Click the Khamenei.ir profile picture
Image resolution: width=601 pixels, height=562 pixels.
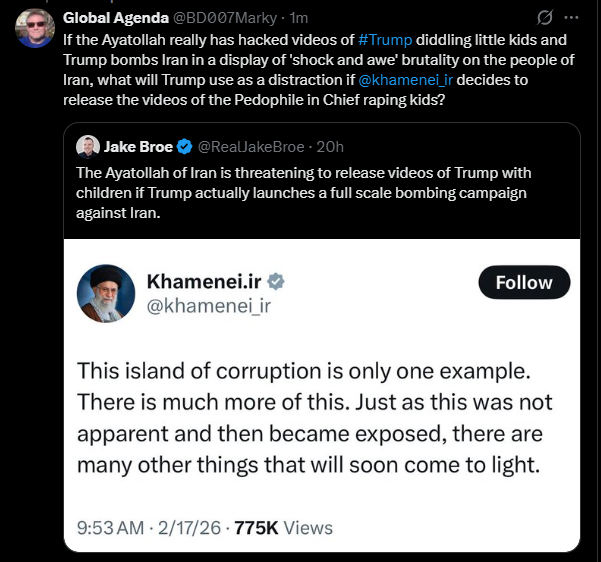(x=106, y=294)
